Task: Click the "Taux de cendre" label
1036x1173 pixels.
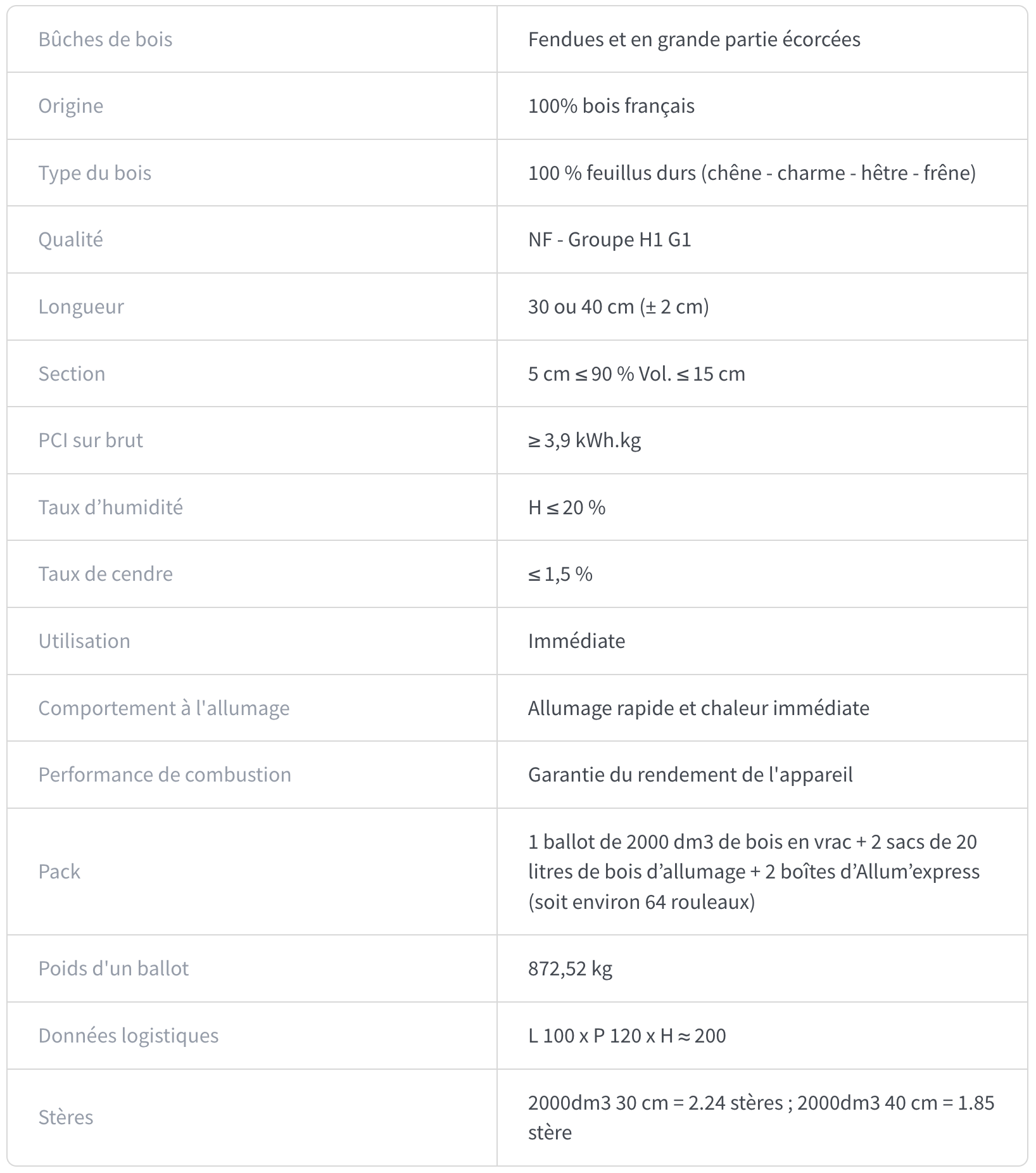Action: tap(105, 574)
